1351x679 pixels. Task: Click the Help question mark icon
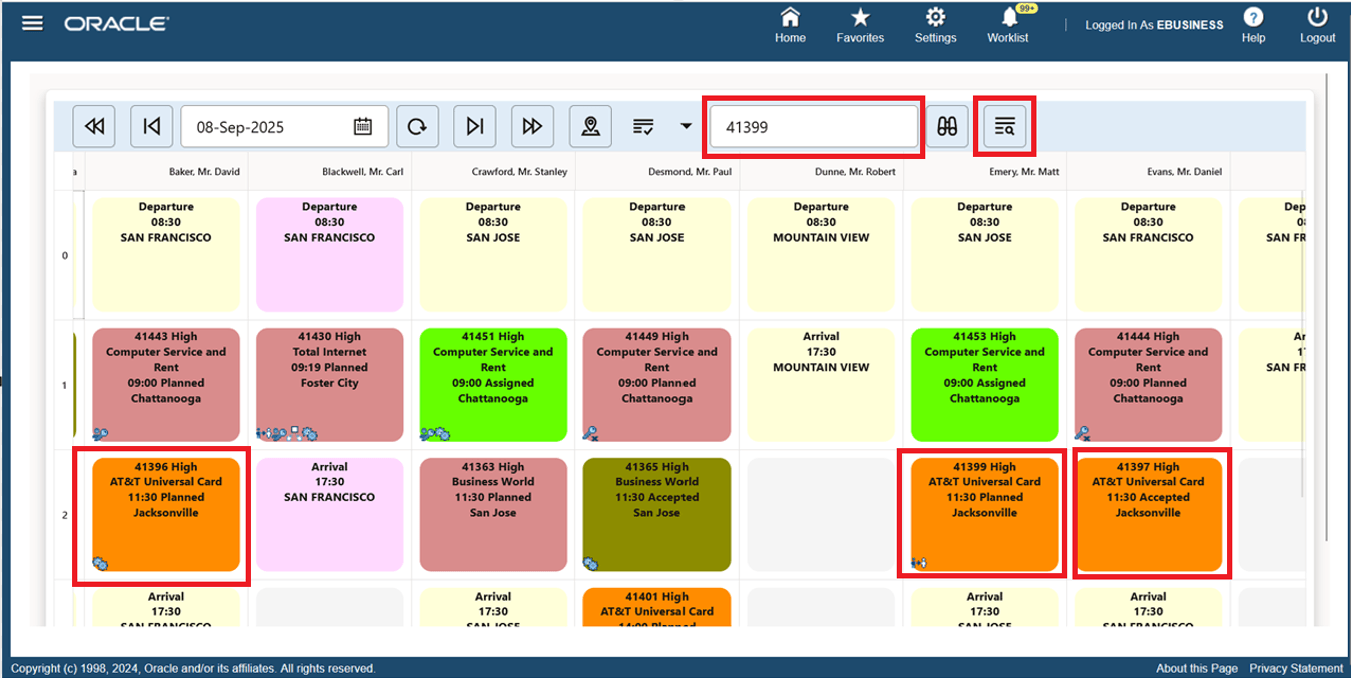click(x=1253, y=24)
